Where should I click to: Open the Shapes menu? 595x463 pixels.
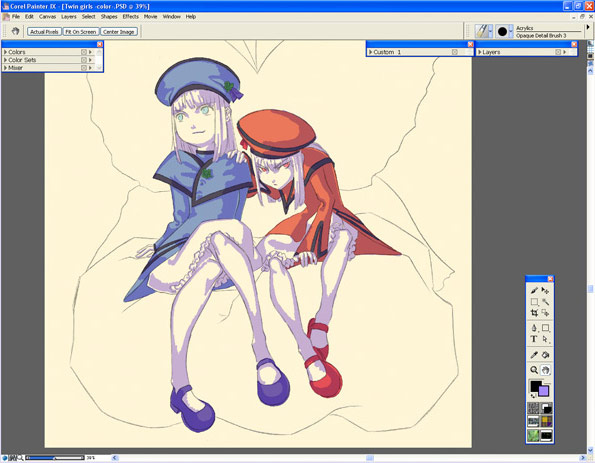(109, 17)
